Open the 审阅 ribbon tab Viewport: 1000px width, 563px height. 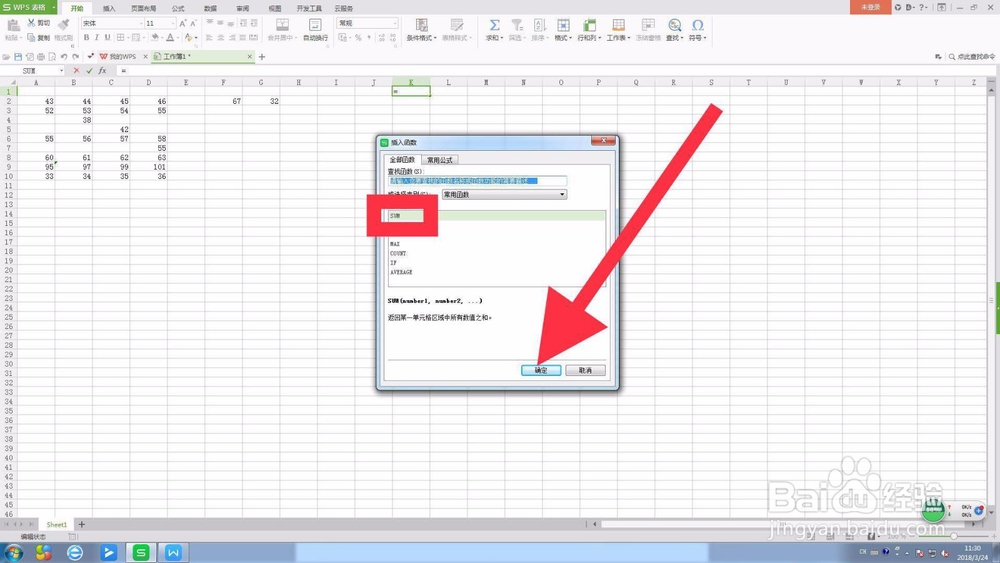tap(242, 8)
